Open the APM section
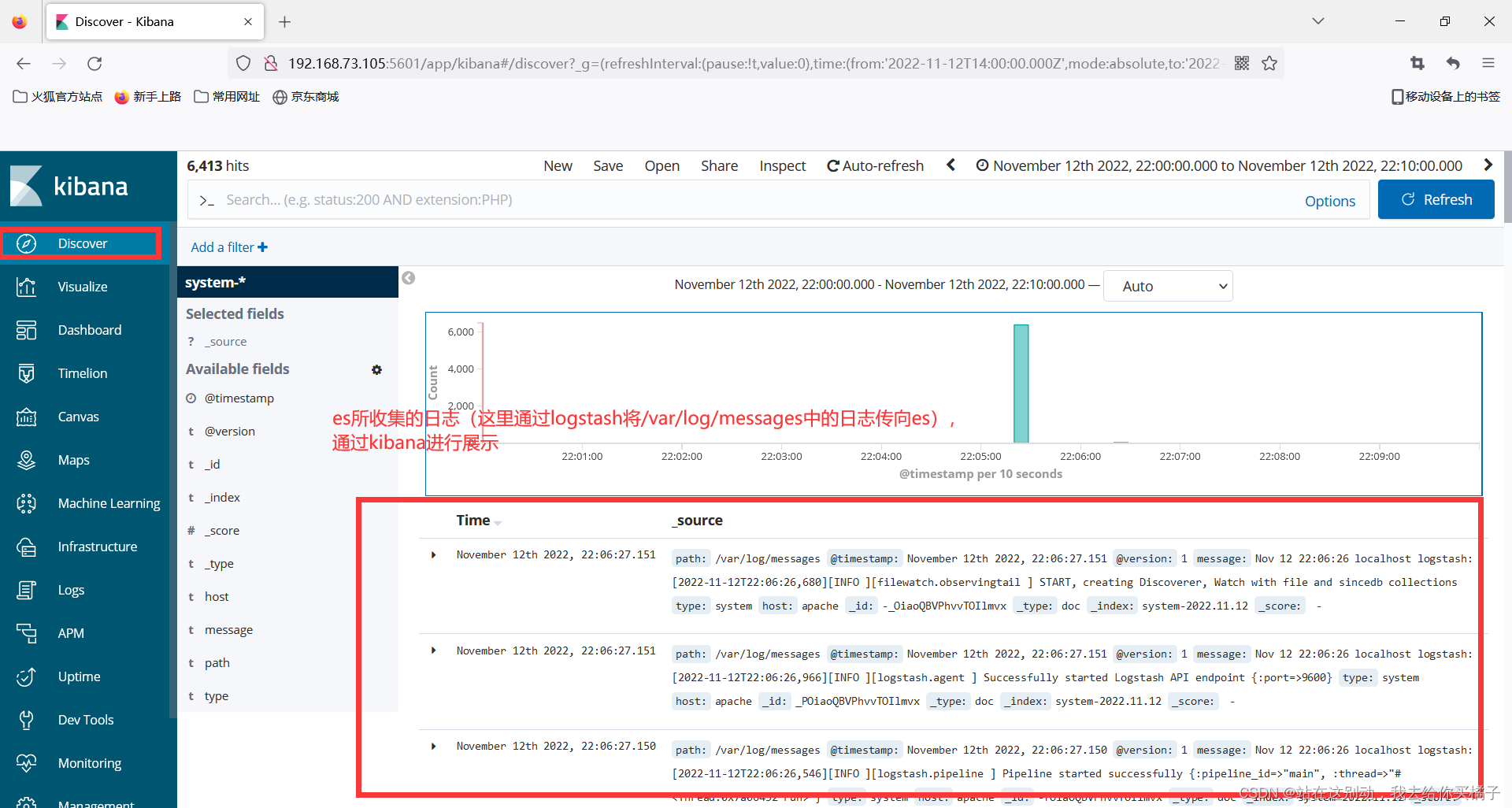This screenshot has width=1512, height=808. tap(70, 633)
